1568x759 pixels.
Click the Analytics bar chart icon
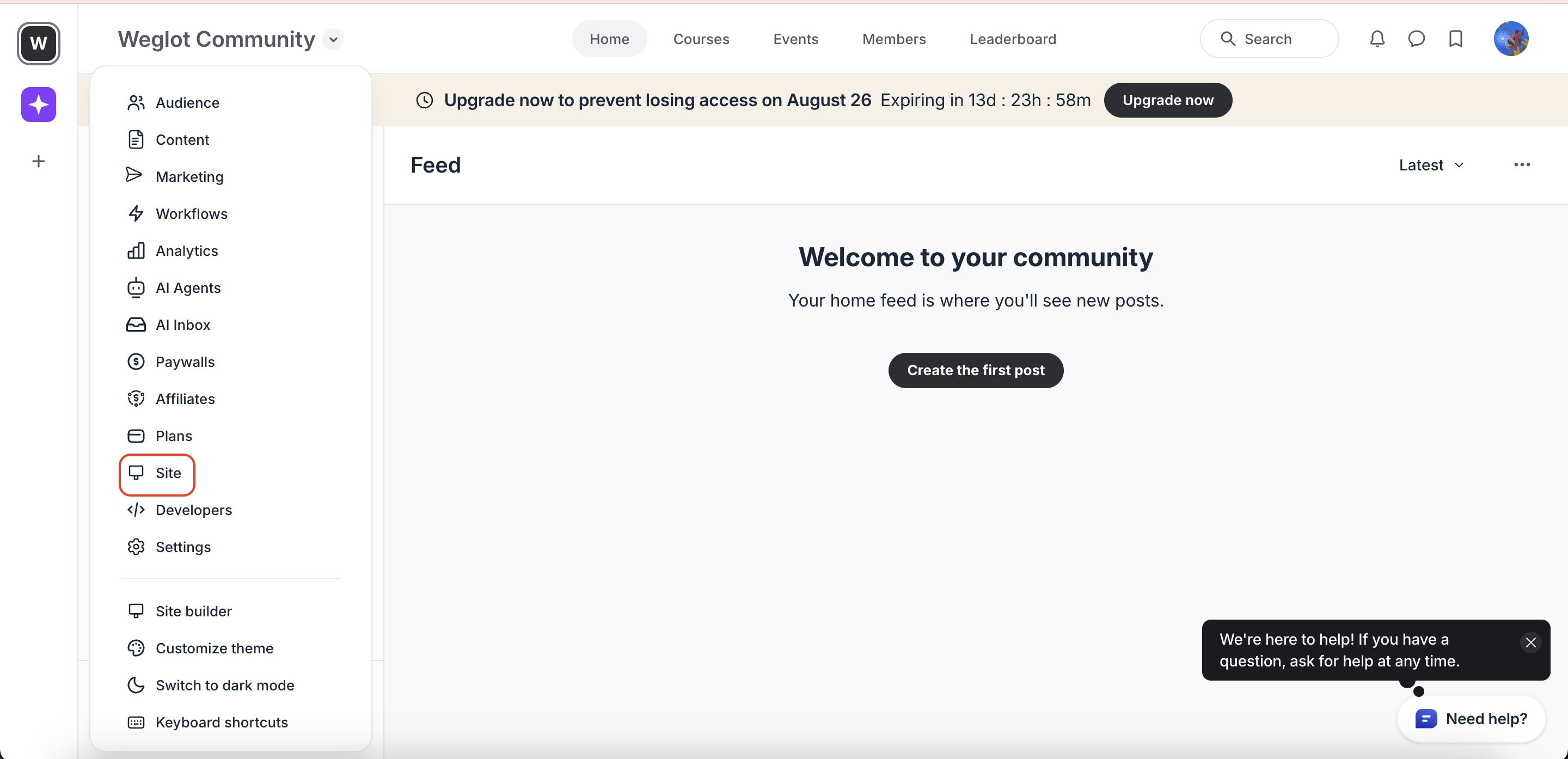click(x=136, y=250)
